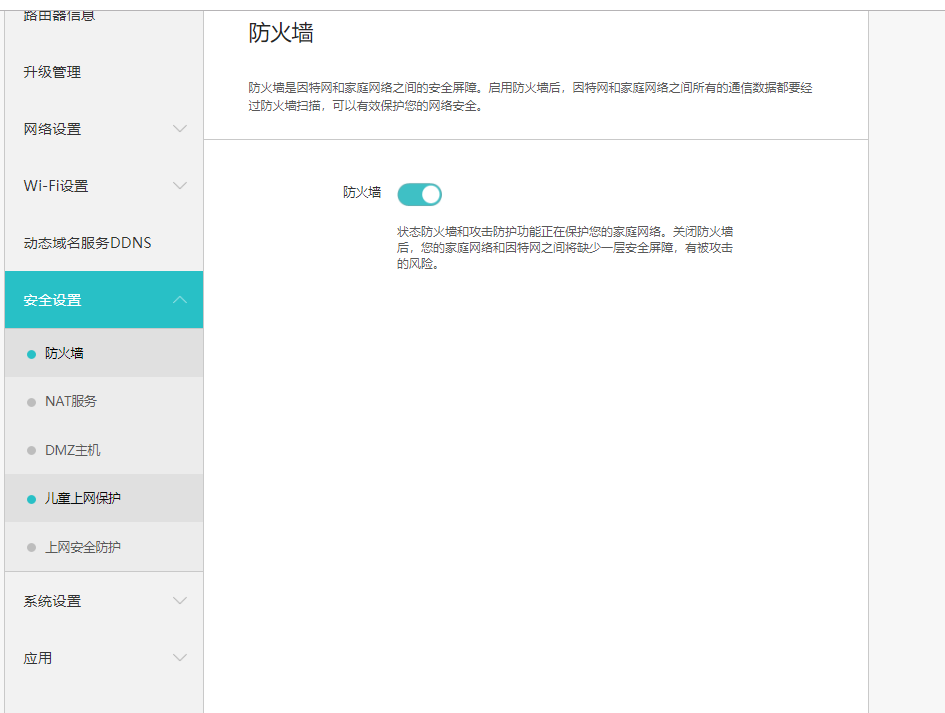Go to 儿童上网保护 settings
Screen dimensions: 945x713
83,498
